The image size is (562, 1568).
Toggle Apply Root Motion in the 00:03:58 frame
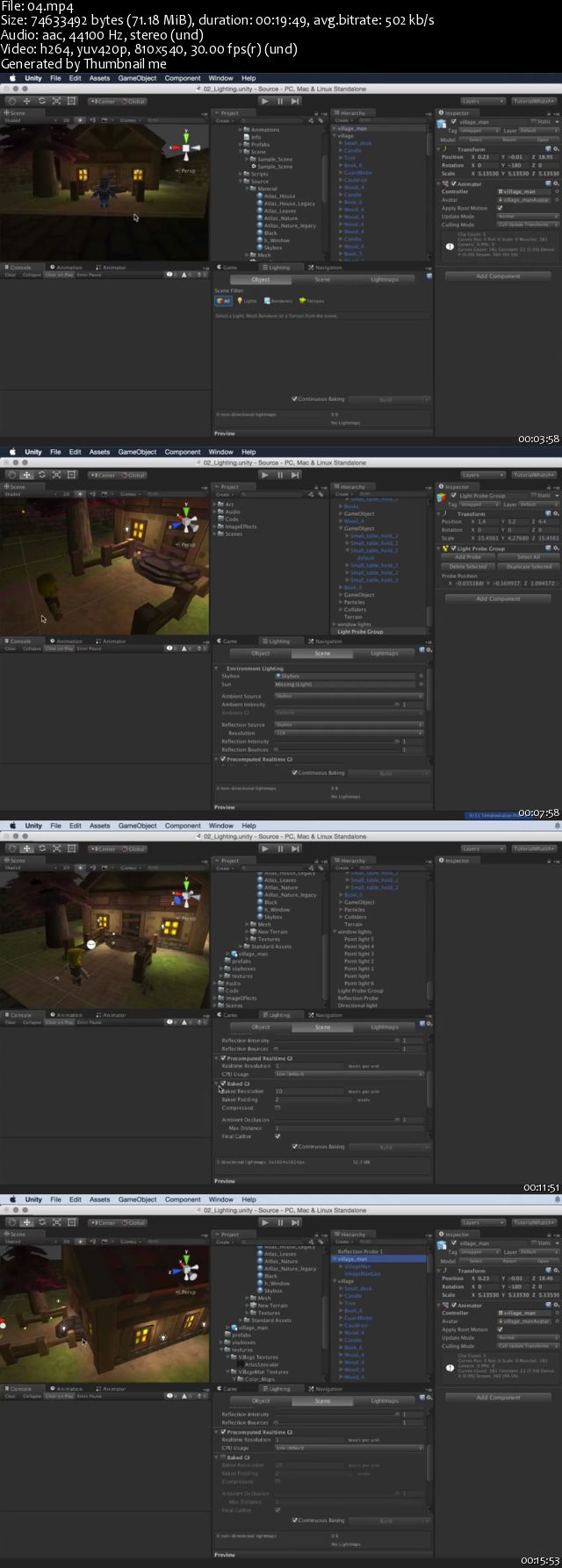(500, 208)
